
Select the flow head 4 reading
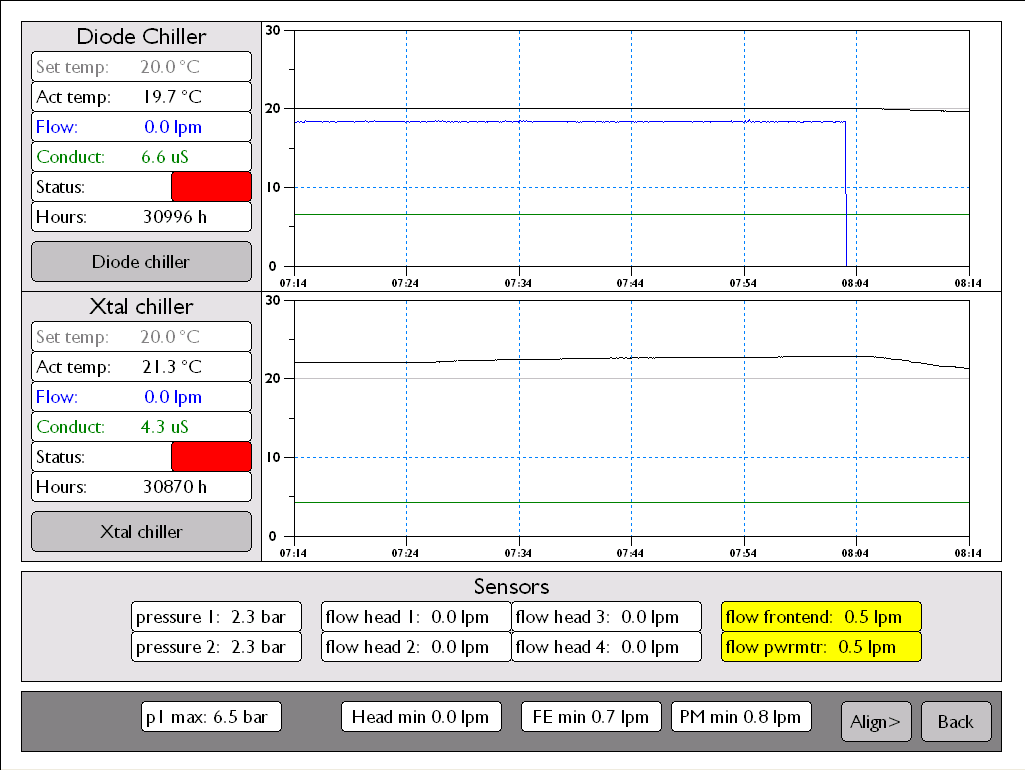pos(607,647)
